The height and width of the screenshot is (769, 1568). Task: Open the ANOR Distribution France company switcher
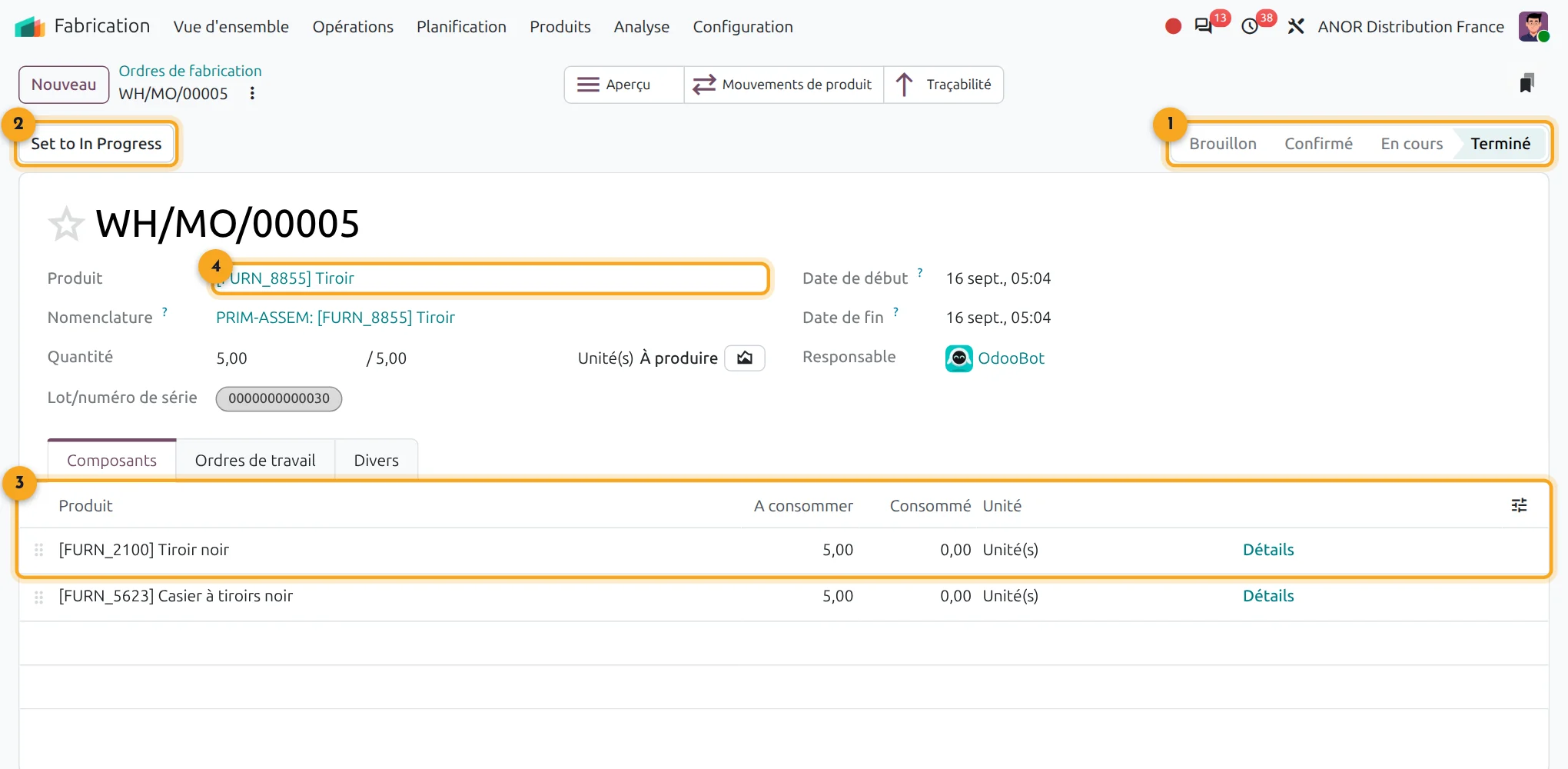[1410, 27]
